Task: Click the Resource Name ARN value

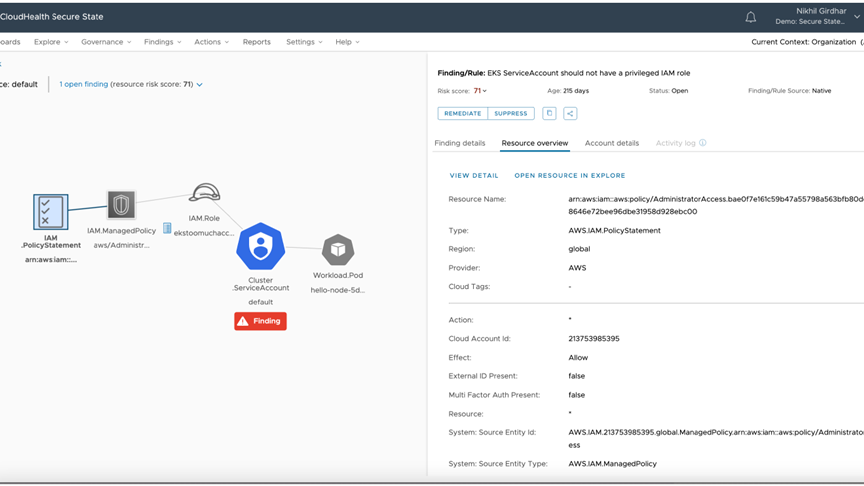Action: pyautogui.click(x=716, y=205)
